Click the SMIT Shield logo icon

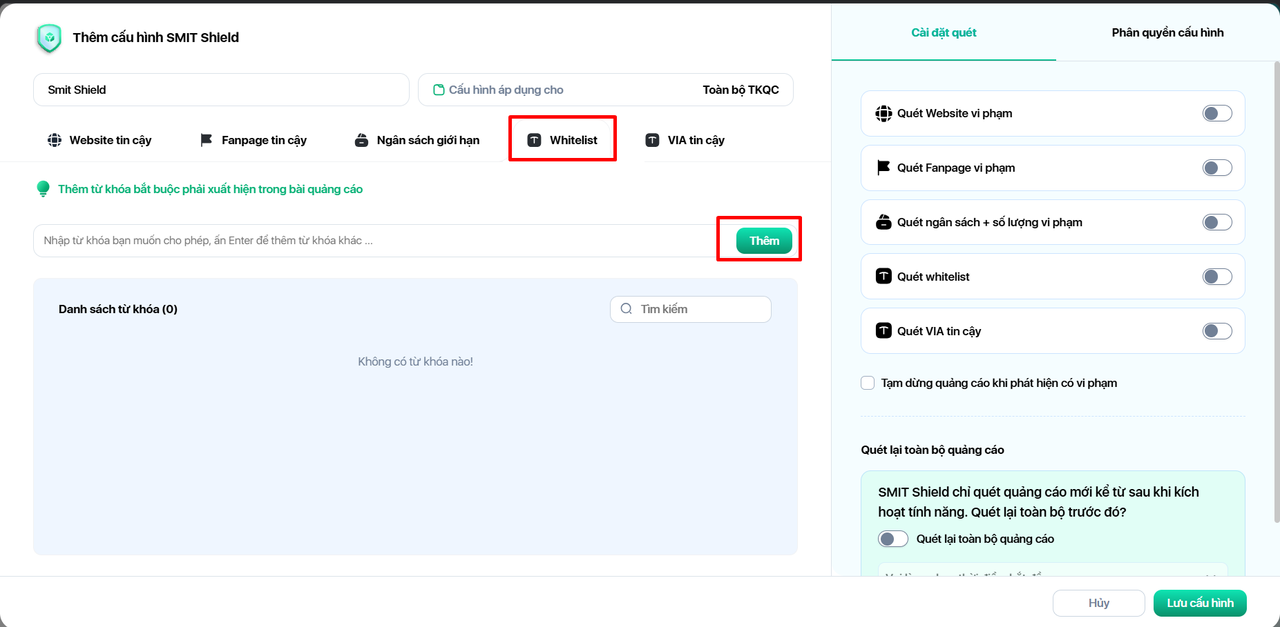pyautogui.click(x=48, y=38)
